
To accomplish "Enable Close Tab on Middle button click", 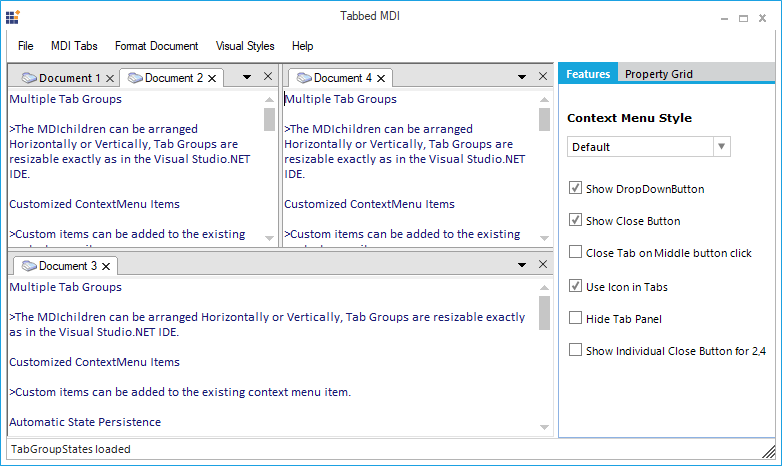I will coord(575,252).
